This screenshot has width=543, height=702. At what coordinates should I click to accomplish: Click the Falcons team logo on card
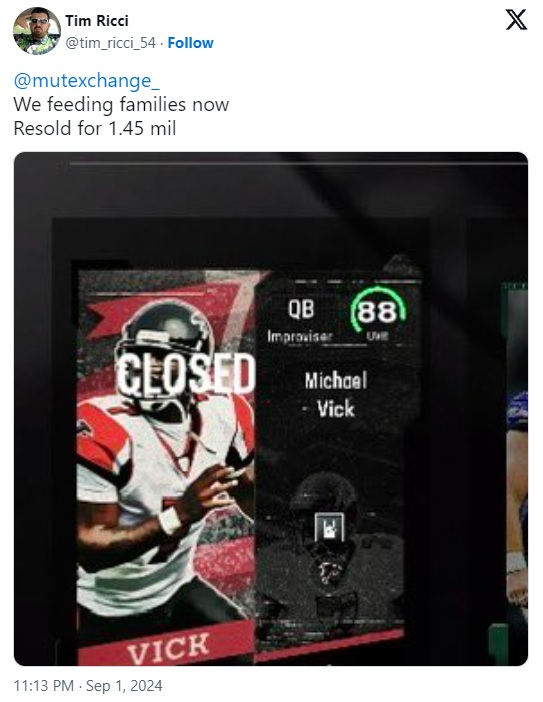pos(329,571)
